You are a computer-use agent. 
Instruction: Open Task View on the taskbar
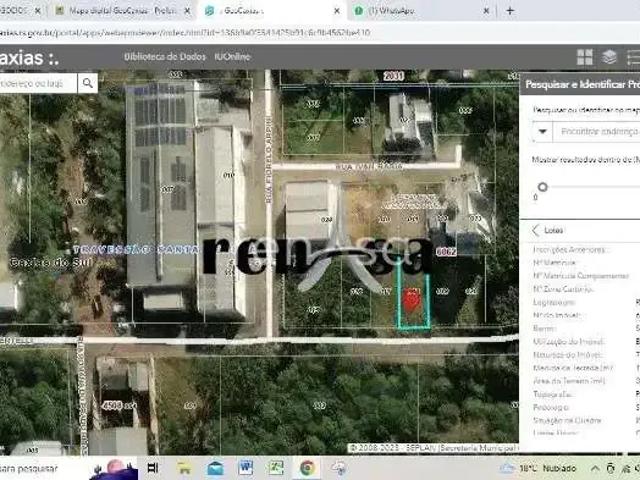pos(153,468)
